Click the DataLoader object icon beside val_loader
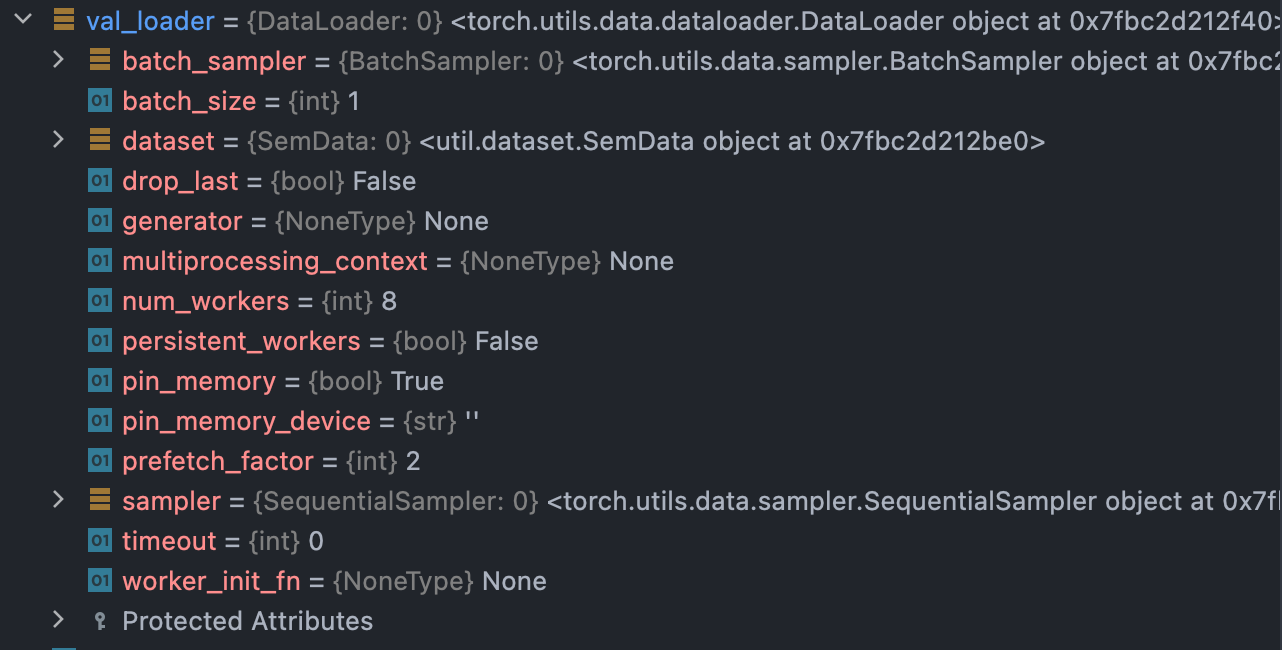The height and width of the screenshot is (650, 1282). [x=64, y=20]
